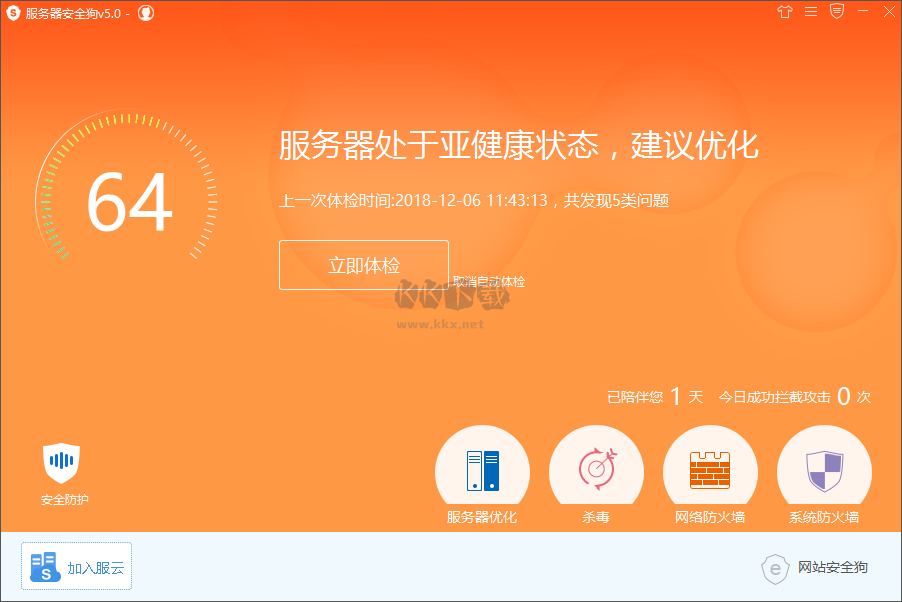Start a scan with the 立即体检 button
902x602 pixels.
pyautogui.click(x=363, y=265)
